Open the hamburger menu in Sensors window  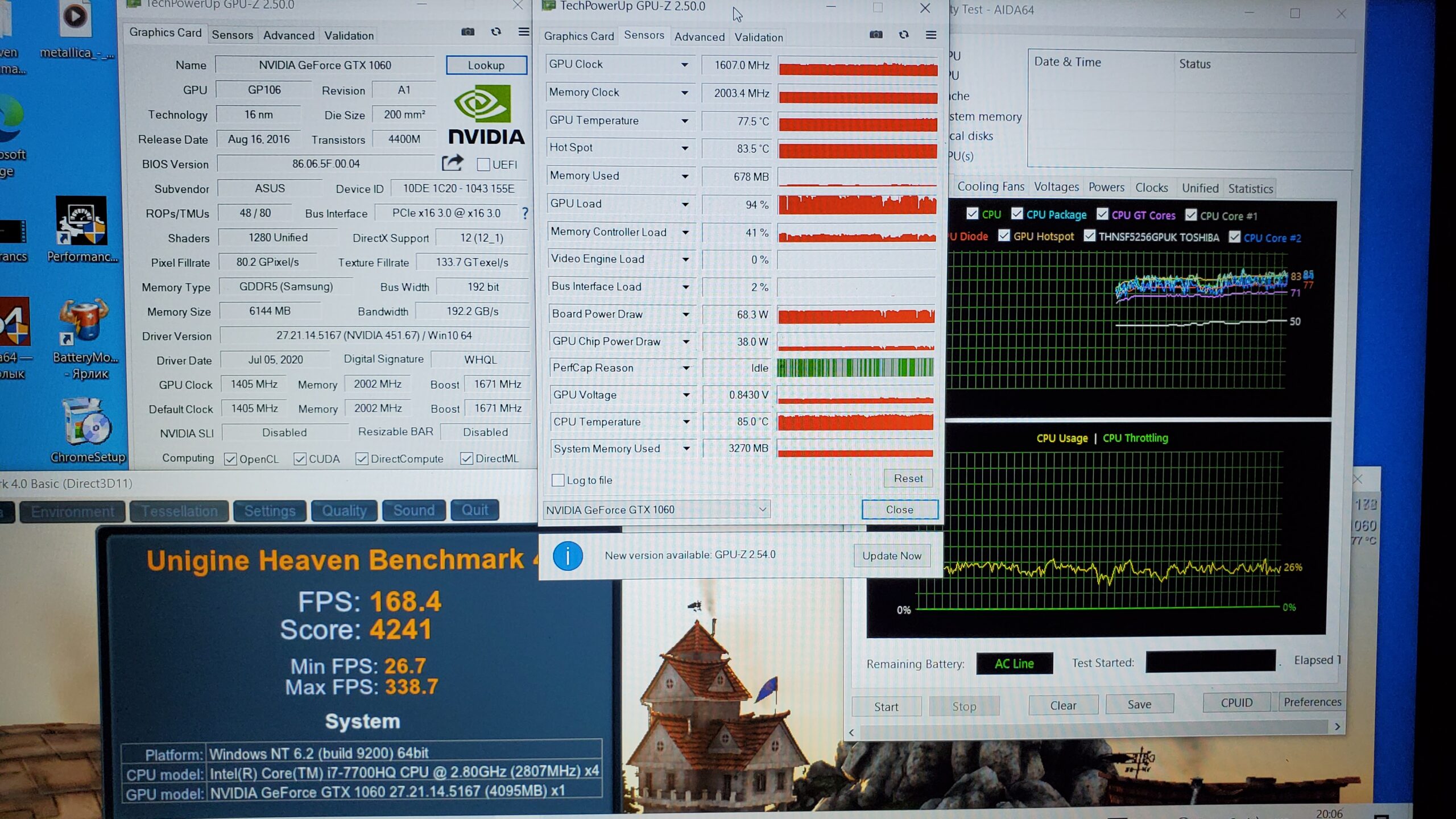coord(931,35)
